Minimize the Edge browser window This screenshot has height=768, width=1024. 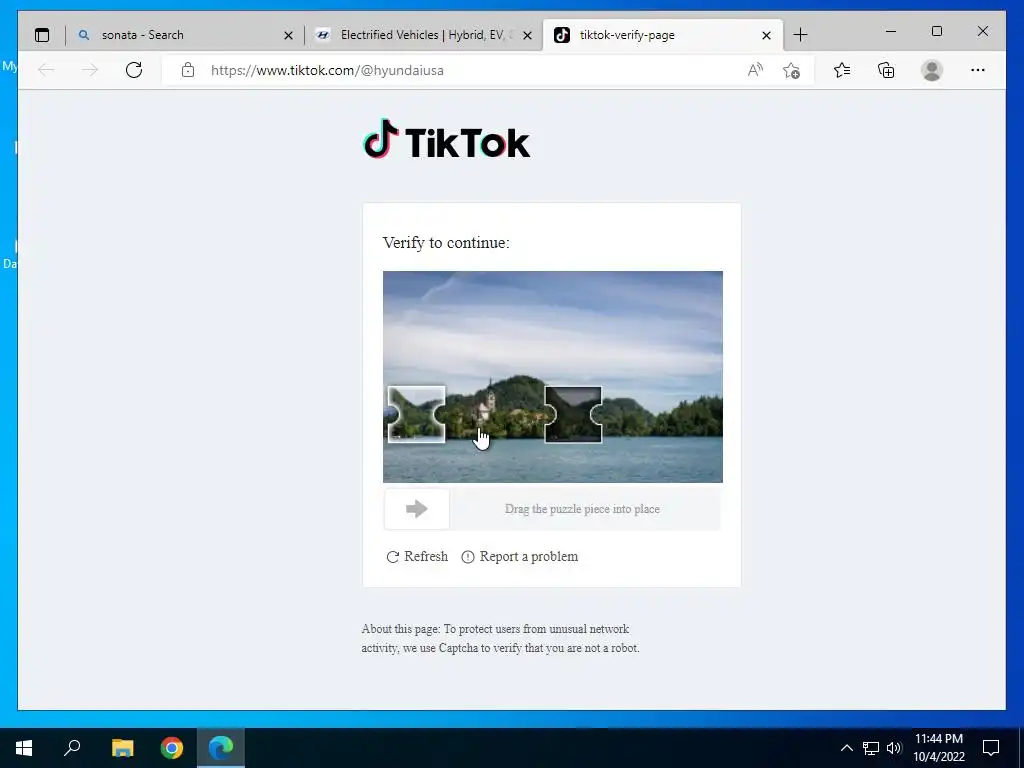(891, 31)
